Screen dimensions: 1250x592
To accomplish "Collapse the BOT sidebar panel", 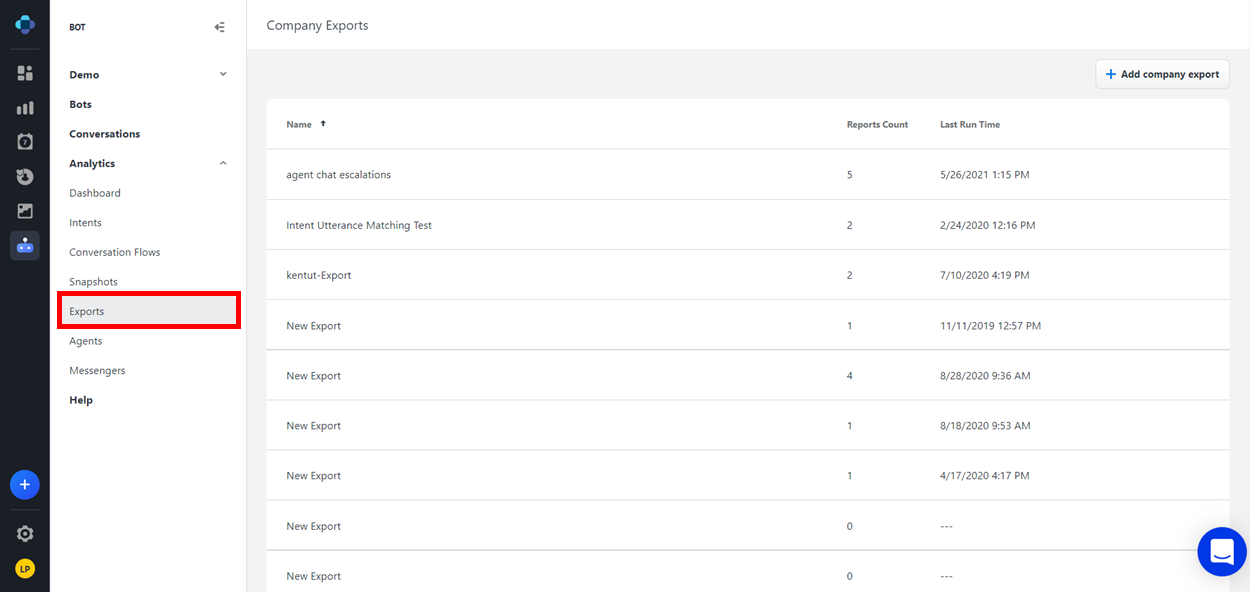I will coord(220,27).
